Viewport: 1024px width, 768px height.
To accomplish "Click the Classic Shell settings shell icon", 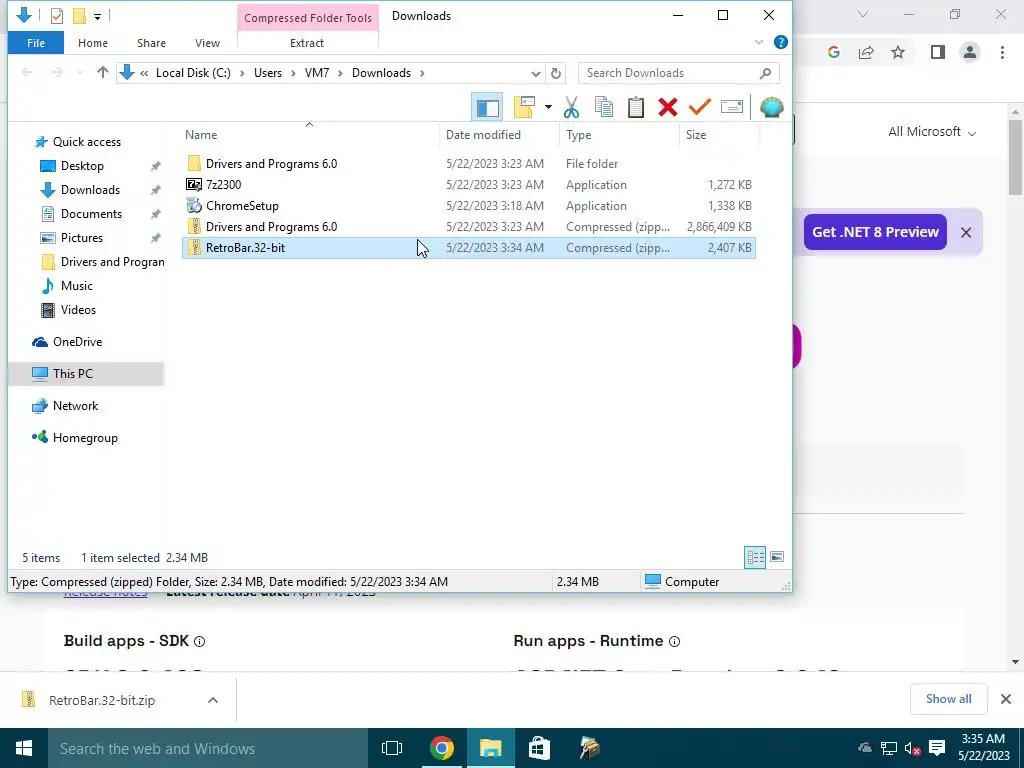I will click(771, 107).
